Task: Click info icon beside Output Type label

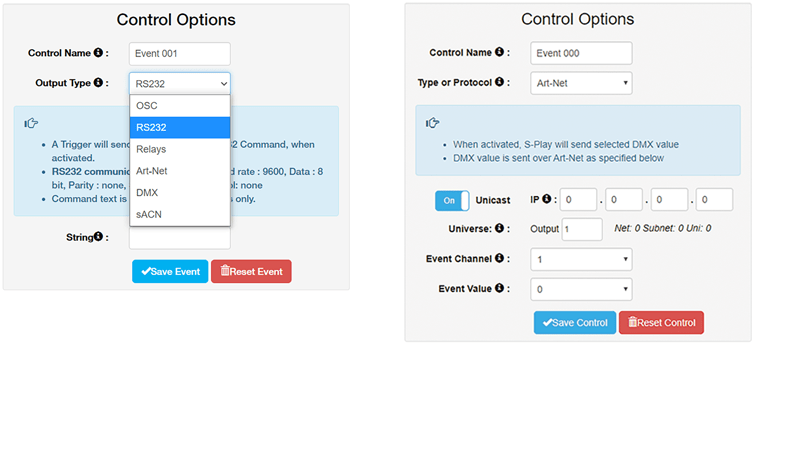Action: pyautogui.click(x=98, y=82)
